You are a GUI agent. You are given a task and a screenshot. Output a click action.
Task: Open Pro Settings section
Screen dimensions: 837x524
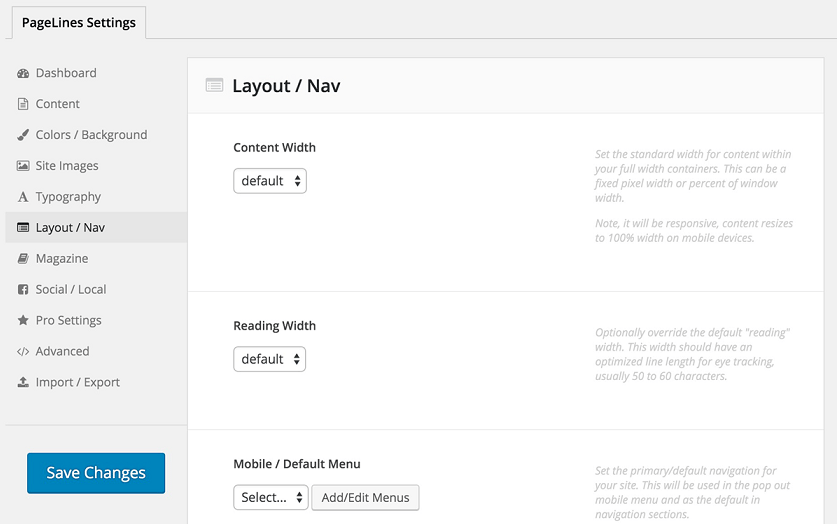(96, 321)
